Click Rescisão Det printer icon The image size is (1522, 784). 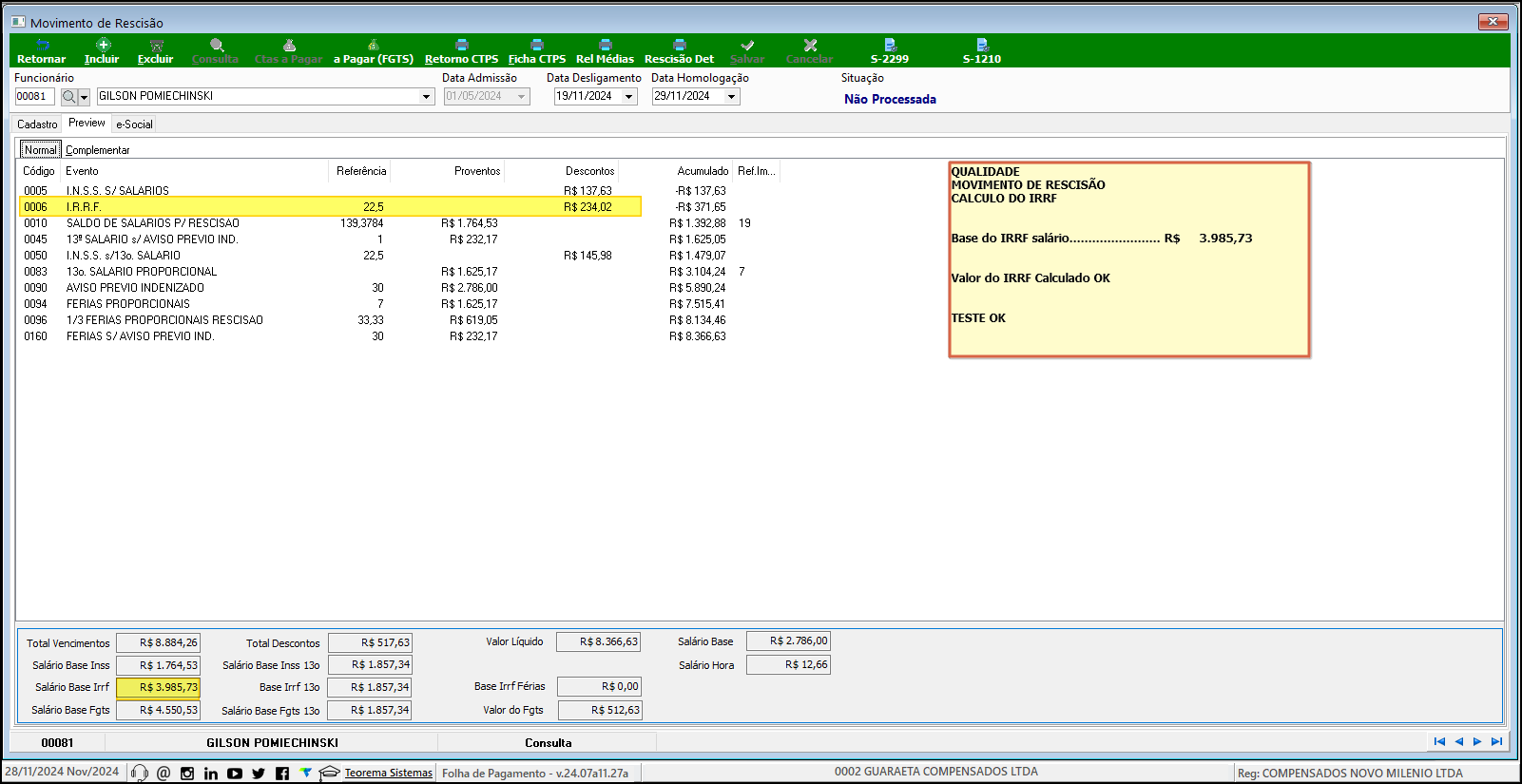(x=680, y=45)
